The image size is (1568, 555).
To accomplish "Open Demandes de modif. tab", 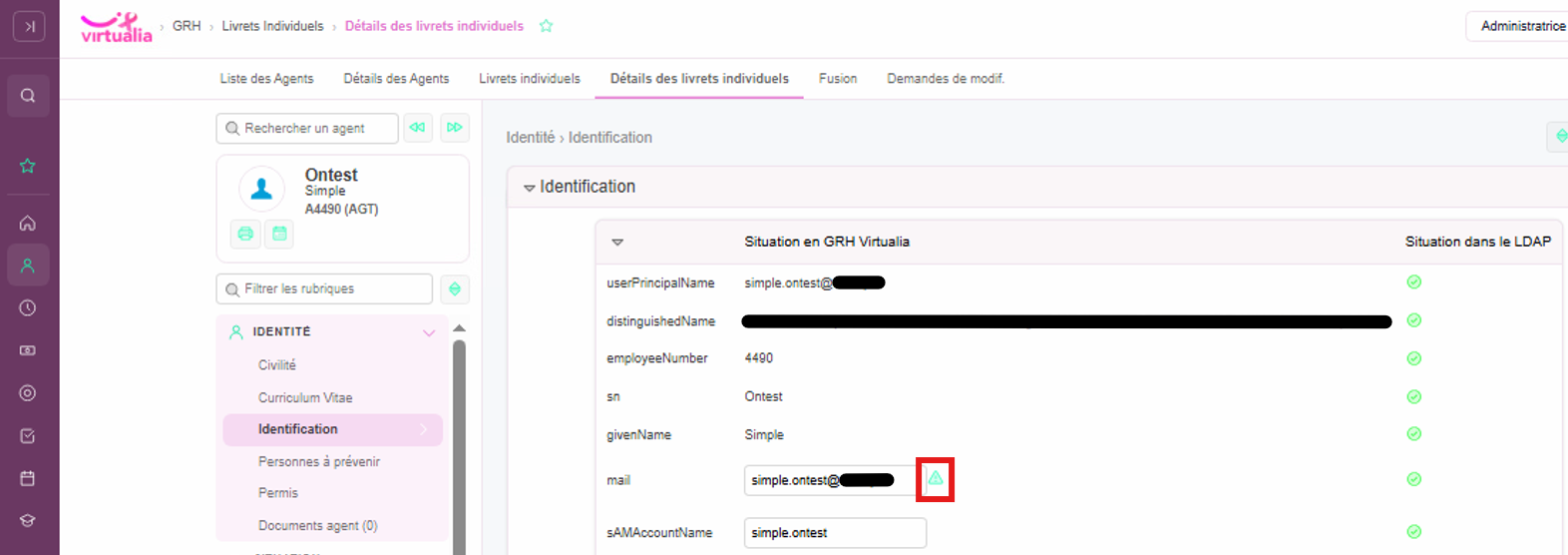I will point(946,79).
